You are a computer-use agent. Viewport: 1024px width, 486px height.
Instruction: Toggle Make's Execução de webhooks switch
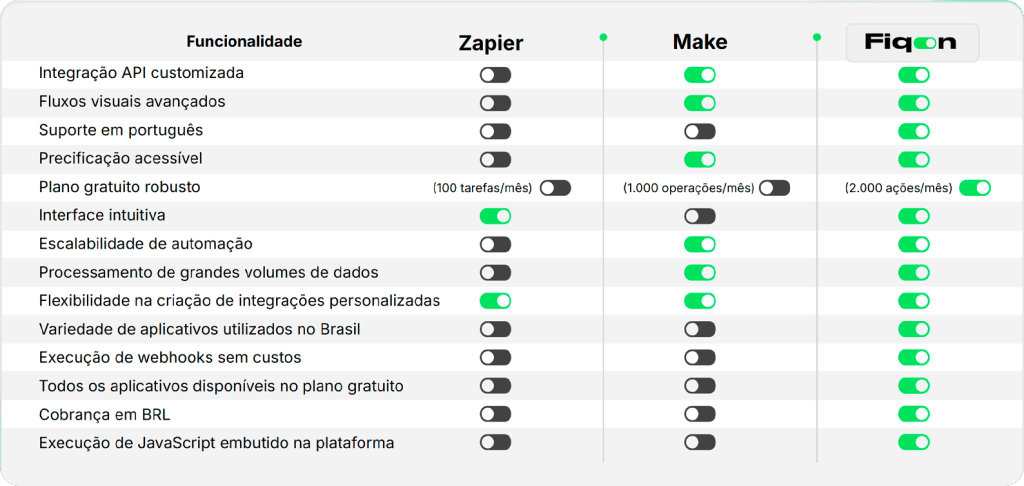pos(700,357)
